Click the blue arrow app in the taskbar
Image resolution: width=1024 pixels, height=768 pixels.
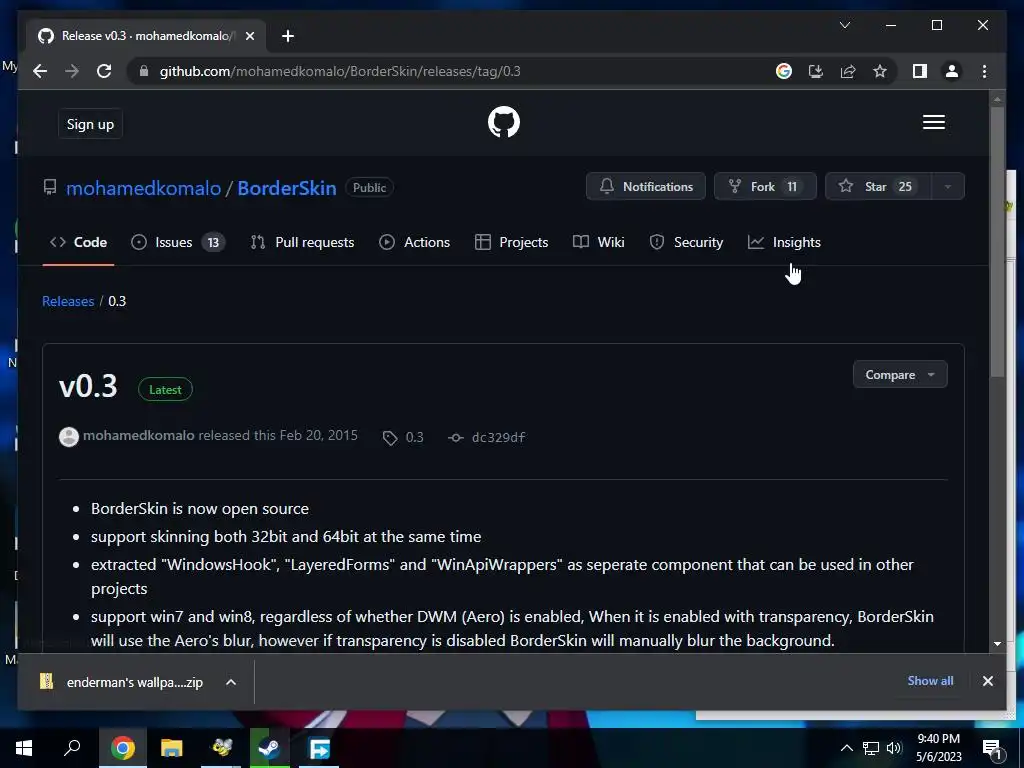319,748
